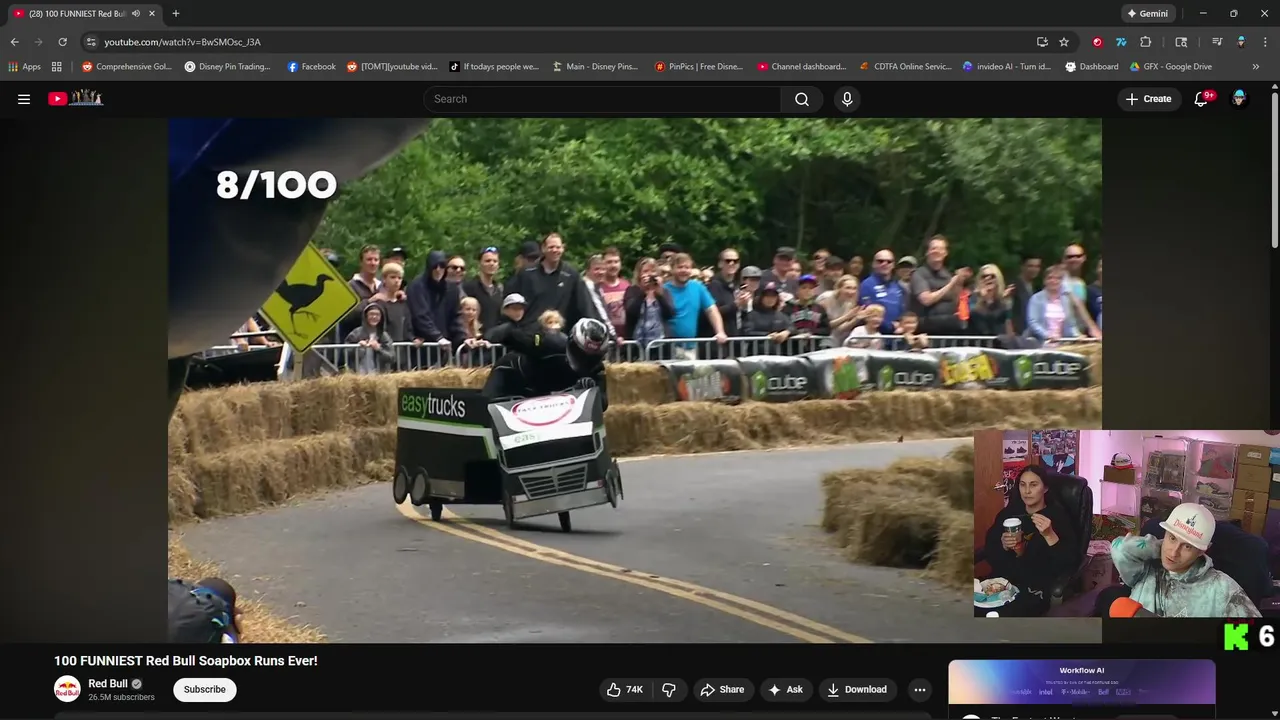Open Red Bull channel avatar
Viewport: 1280px width, 720px height.
(x=67, y=689)
